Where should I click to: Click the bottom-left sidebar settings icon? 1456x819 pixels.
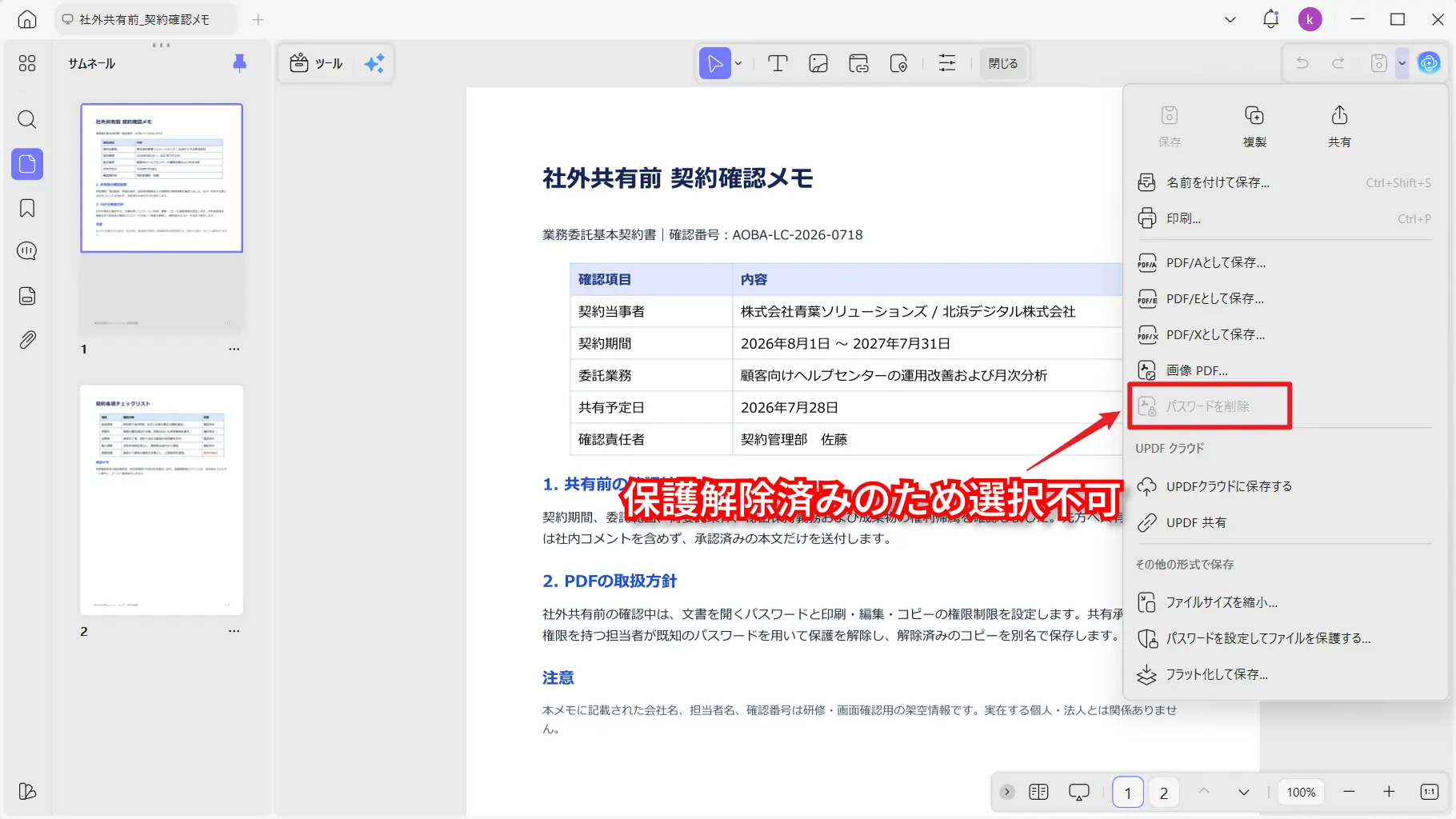[27, 791]
